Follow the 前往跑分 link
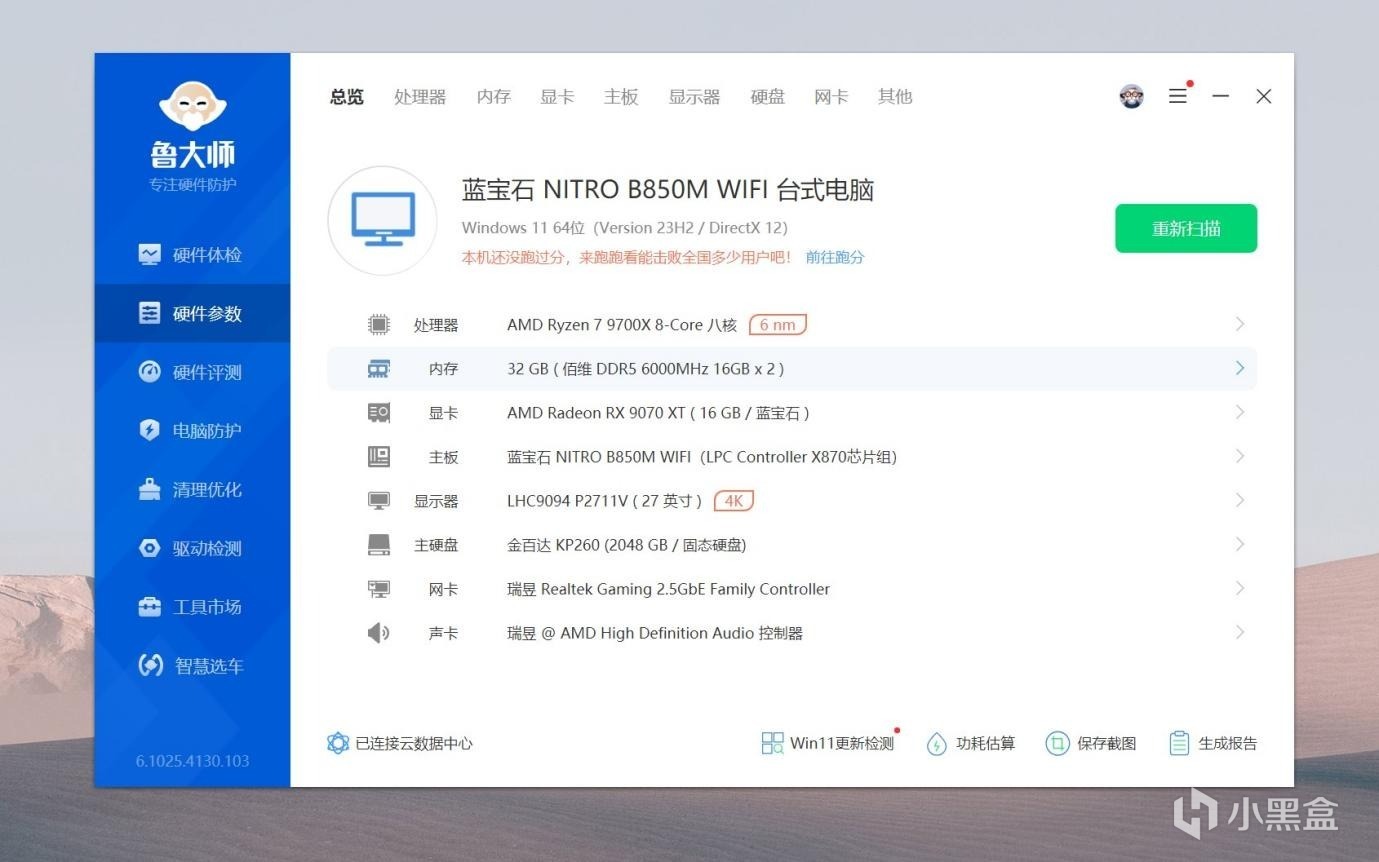1379x862 pixels. pos(835,257)
